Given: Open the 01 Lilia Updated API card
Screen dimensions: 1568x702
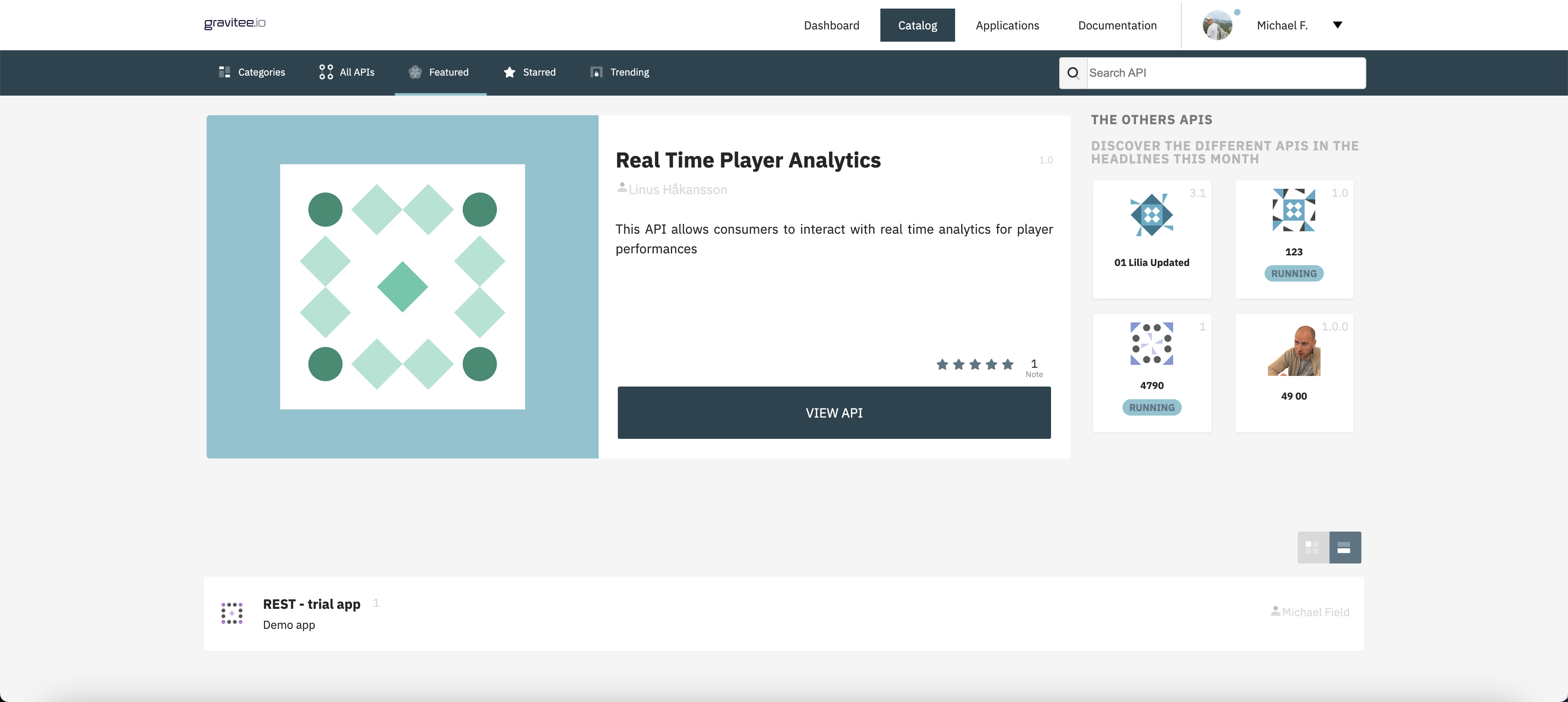Looking at the screenshot, I should [x=1151, y=239].
